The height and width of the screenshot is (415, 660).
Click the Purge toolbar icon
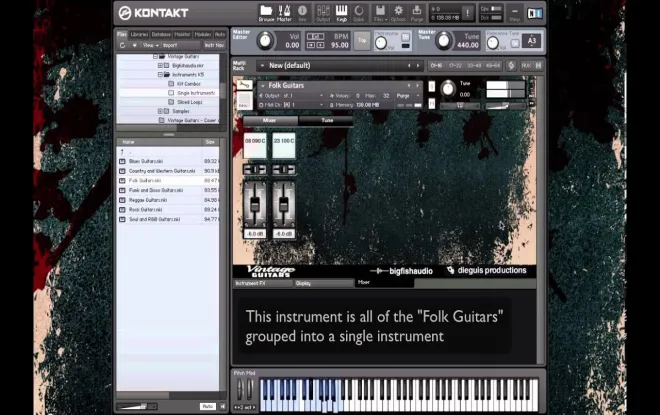point(417,13)
